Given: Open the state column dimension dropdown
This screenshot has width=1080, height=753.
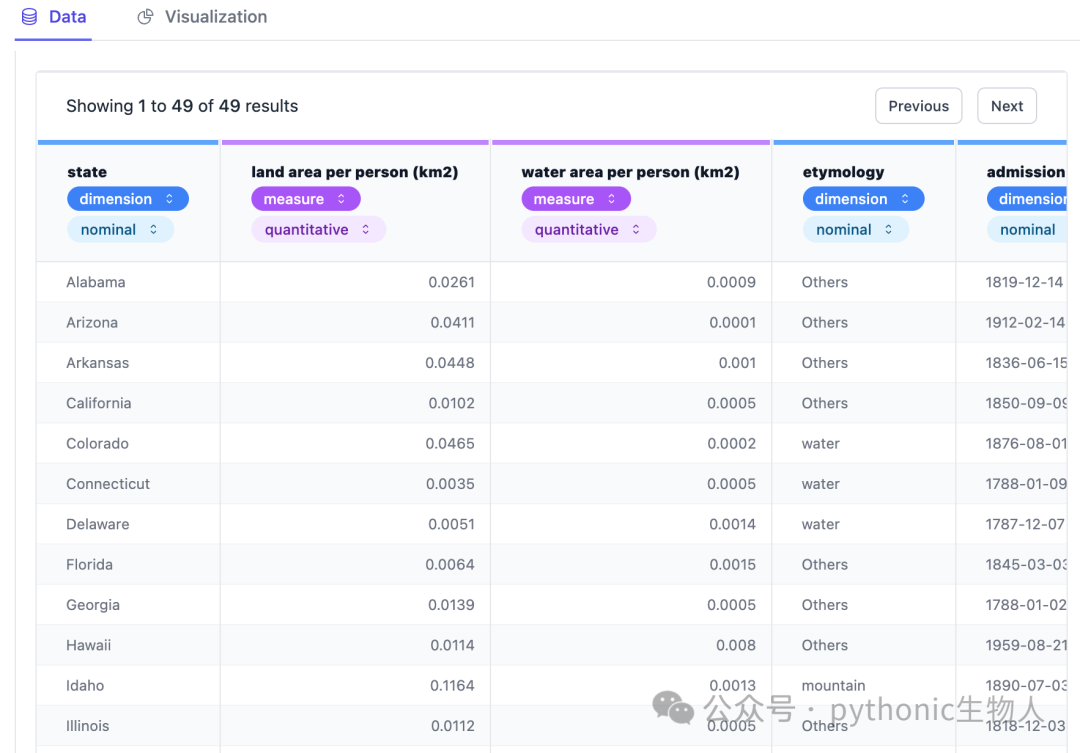Looking at the screenshot, I should tap(127, 199).
